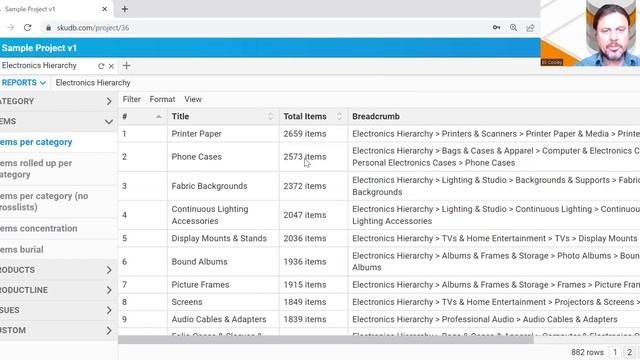
Task: Click the 2372 items cell
Action: click(313, 186)
